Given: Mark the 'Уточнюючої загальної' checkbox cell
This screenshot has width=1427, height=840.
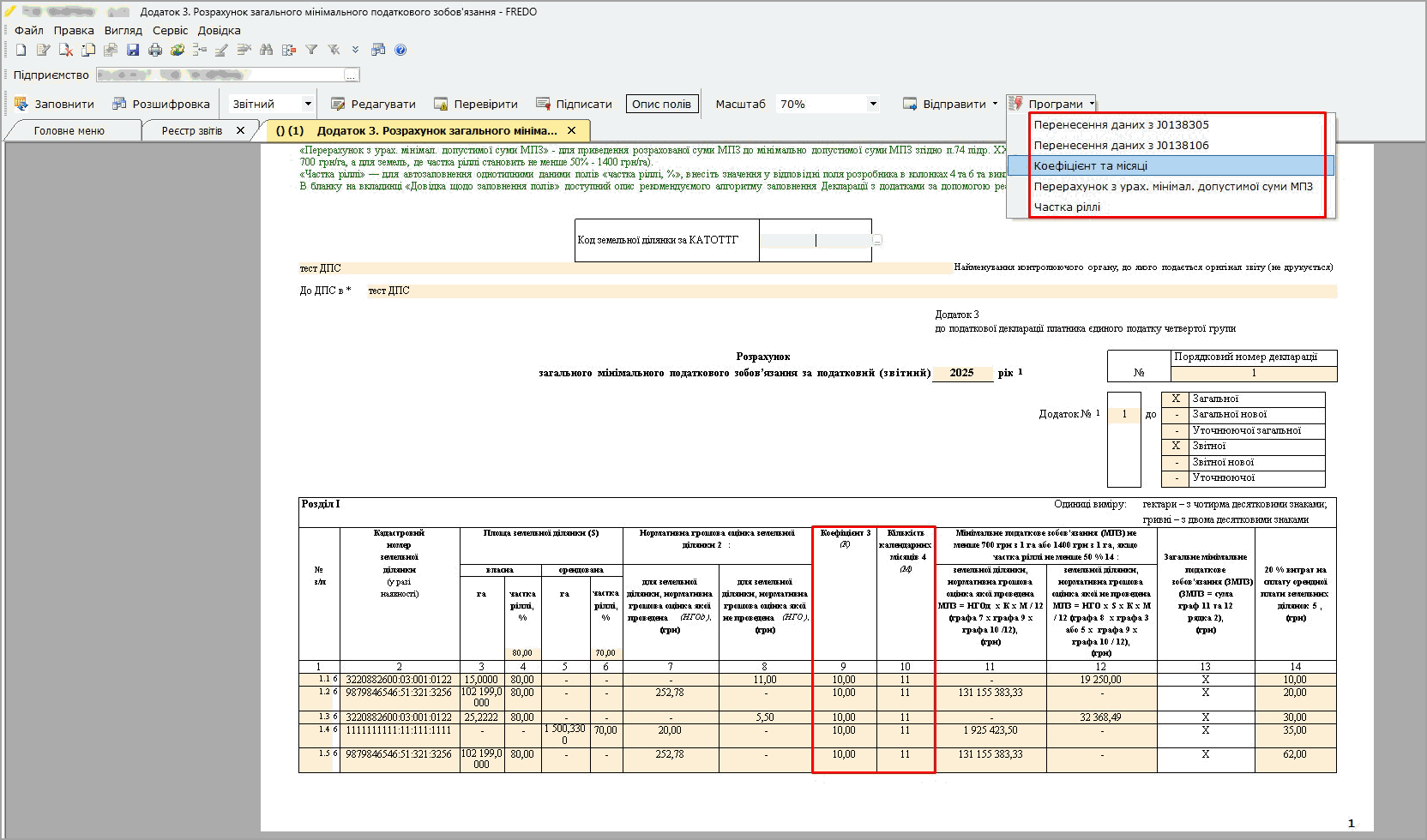Looking at the screenshot, I should tap(1176, 430).
